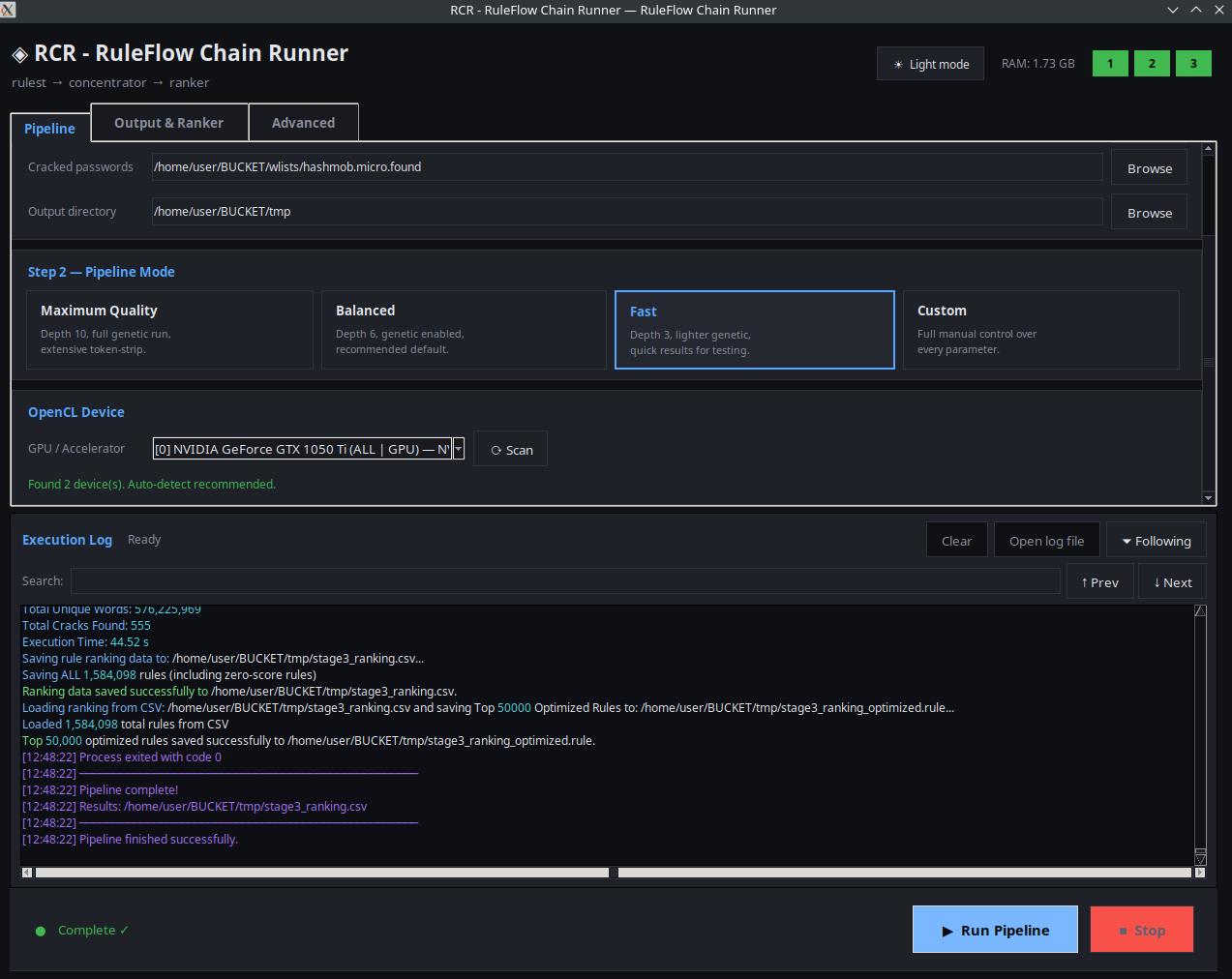The height and width of the screenshot is (979, 1232).
Task: Click the Cracked passwords path field
Action: tap(627, 166)
